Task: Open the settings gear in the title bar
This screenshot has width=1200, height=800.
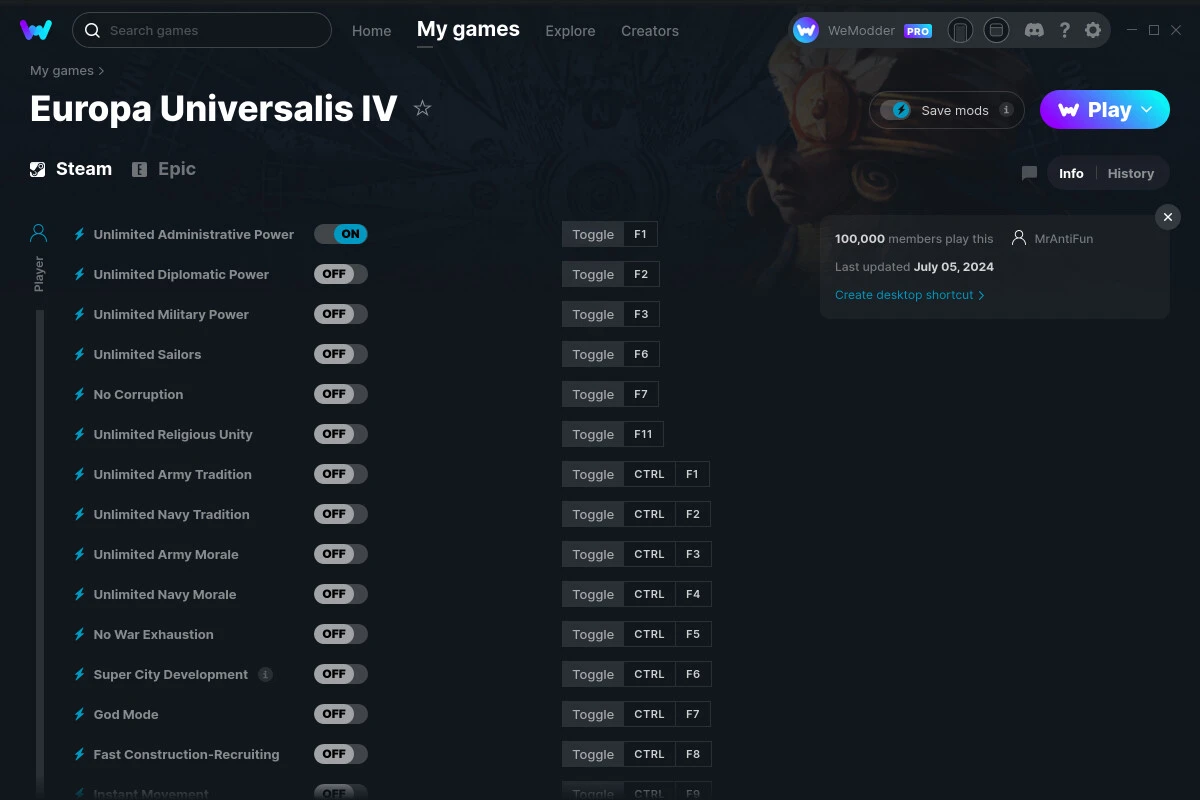Action: click(1093, 30)
